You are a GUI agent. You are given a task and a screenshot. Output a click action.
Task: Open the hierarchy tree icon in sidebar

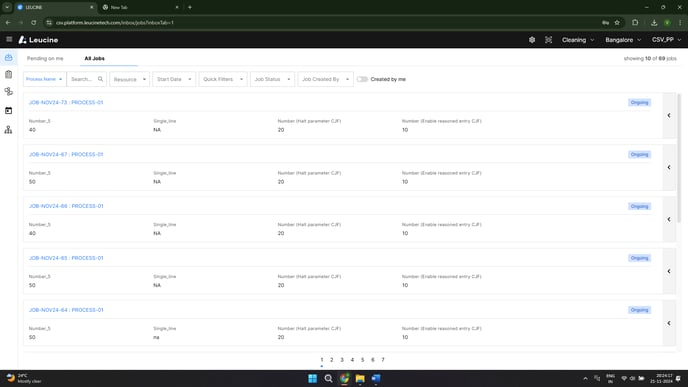(x=8, y=129)
